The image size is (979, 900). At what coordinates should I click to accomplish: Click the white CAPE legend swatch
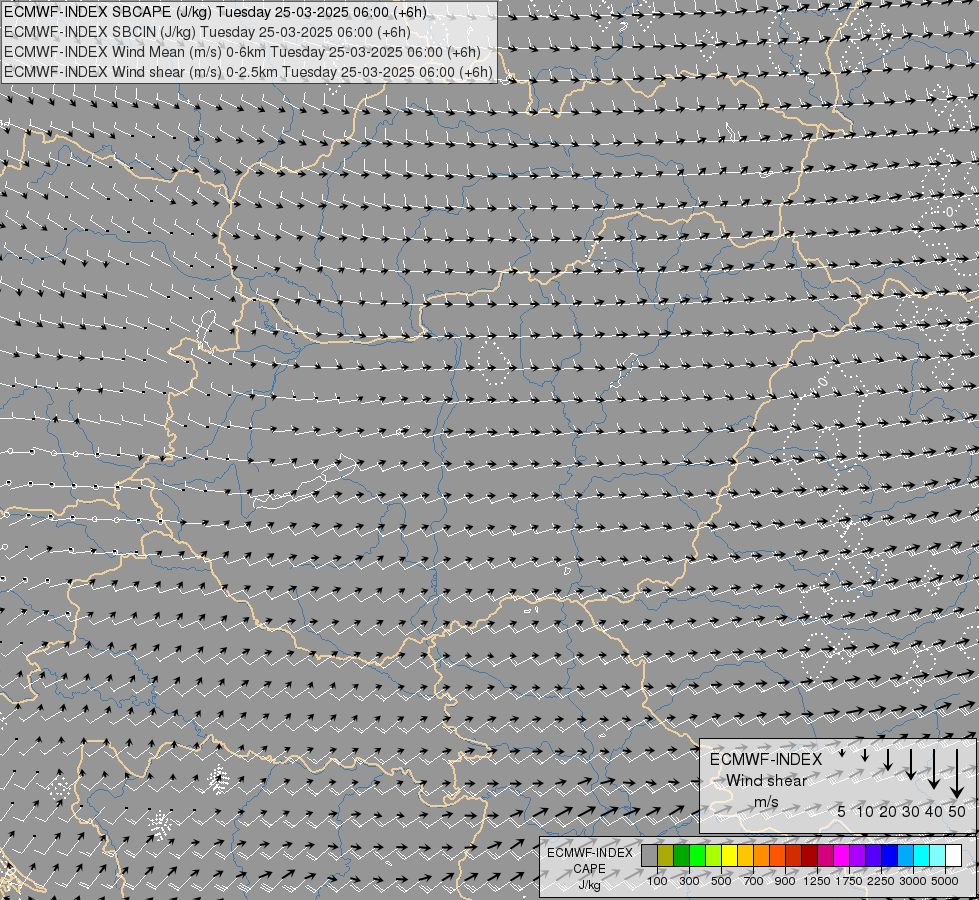coord(953,856)
